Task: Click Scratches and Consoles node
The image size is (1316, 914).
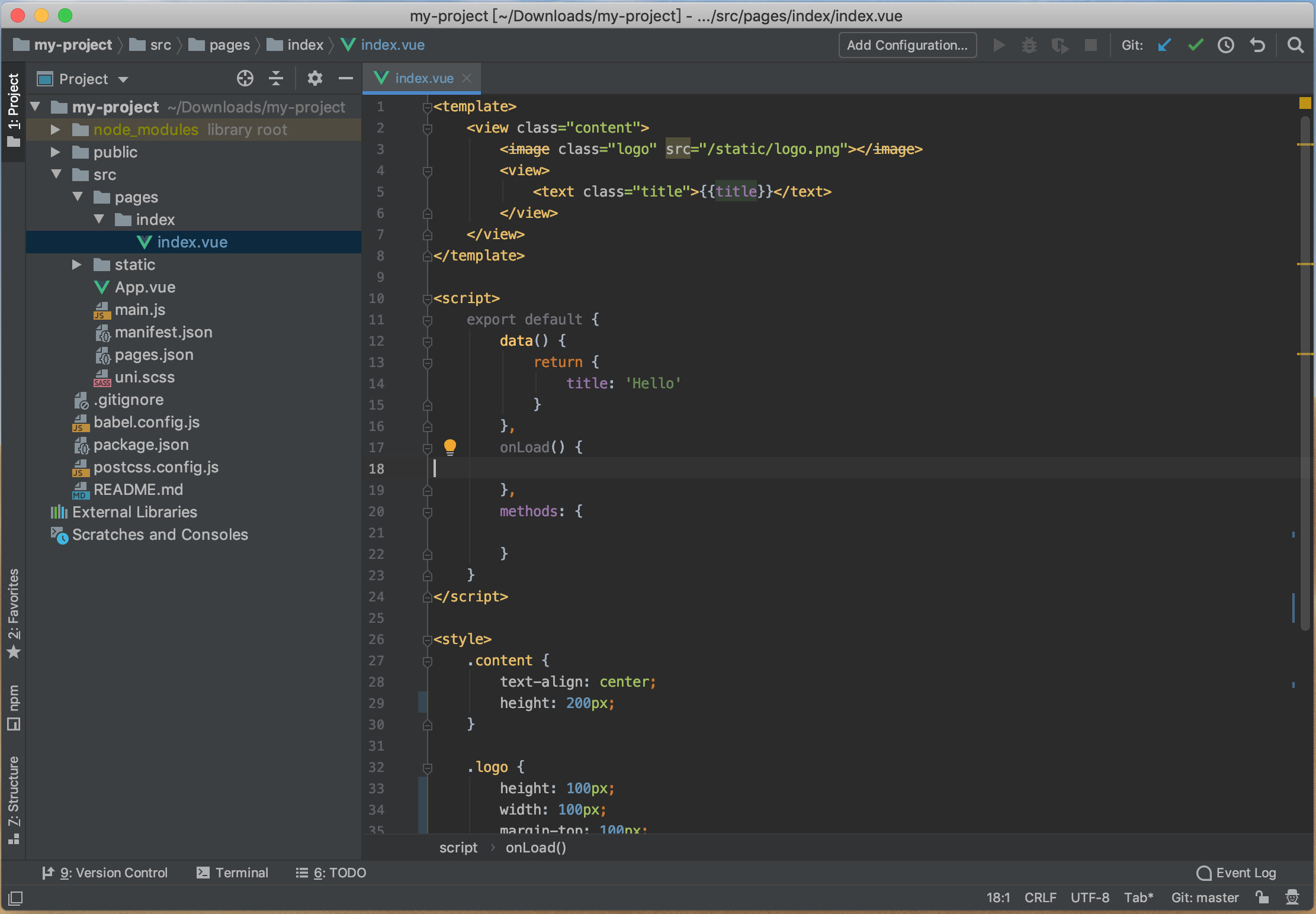Action: coord(160,535)
